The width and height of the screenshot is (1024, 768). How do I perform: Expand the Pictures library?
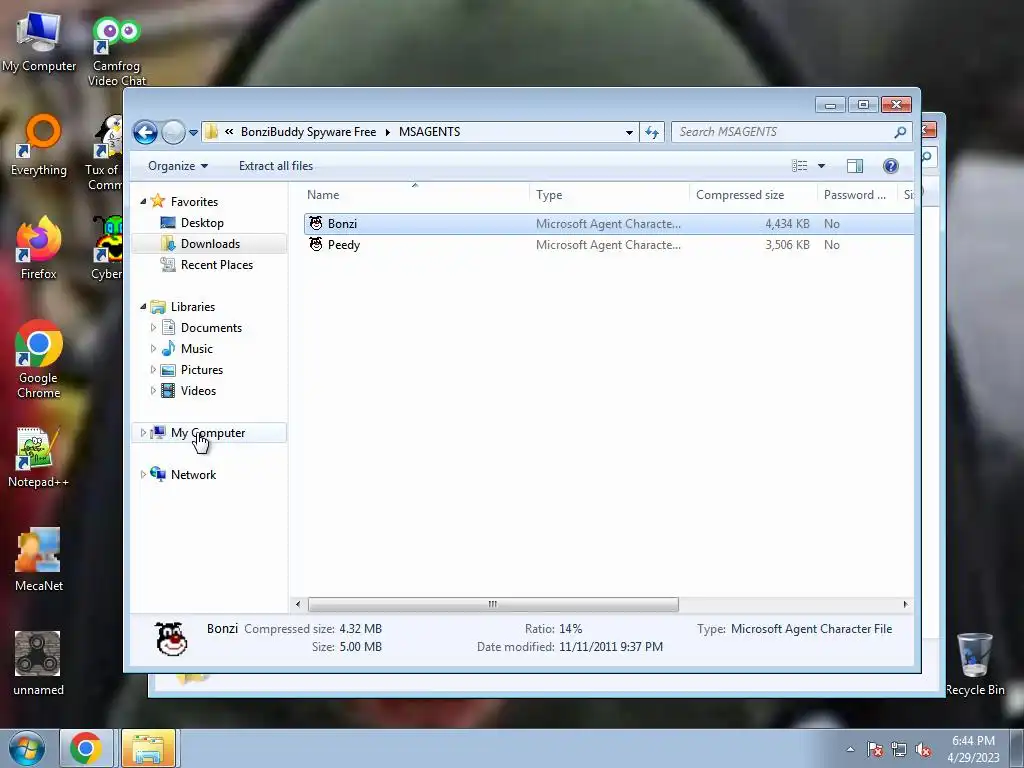153,370
